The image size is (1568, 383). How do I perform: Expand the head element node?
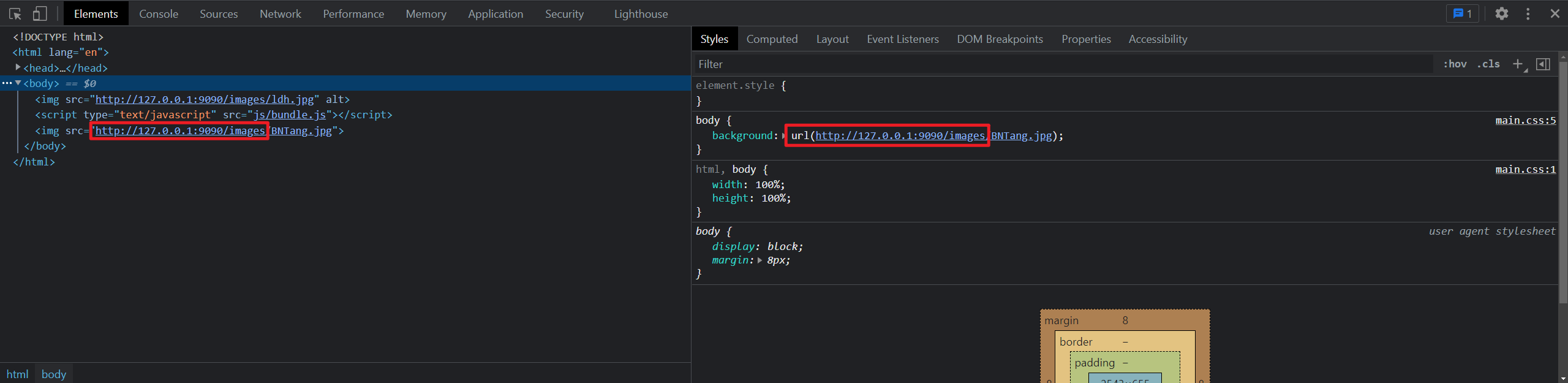[x=18, y=67]
